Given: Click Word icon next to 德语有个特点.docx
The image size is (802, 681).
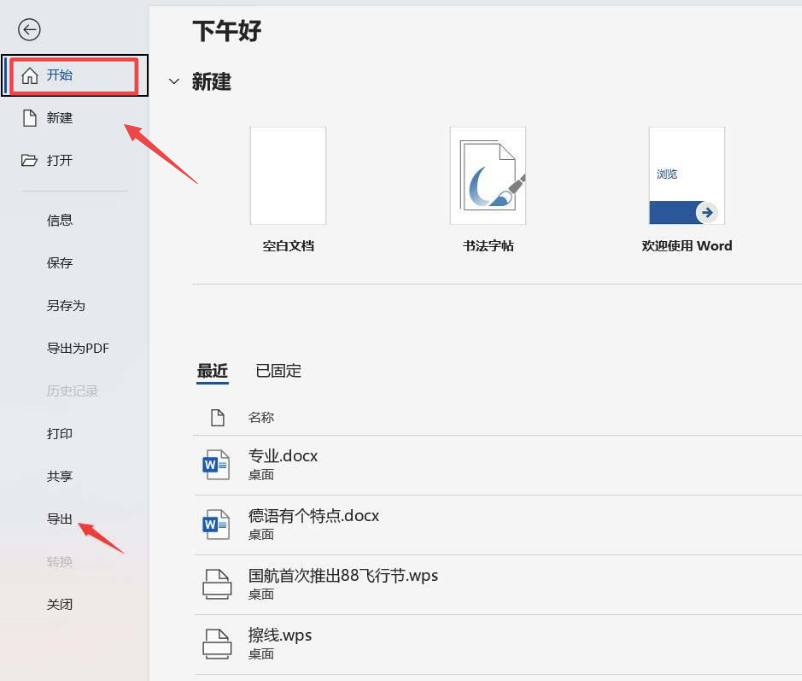Looking at the screenshot, I should point(217,524).
